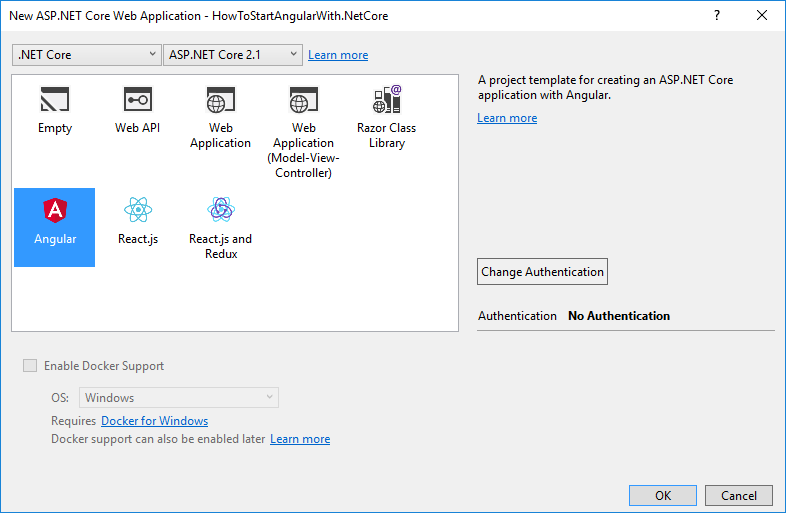Image resolution: width=786 pixels, height=513 pixels.
Task: Open the Docker for Windows link
Action: (x=154, y=421)
